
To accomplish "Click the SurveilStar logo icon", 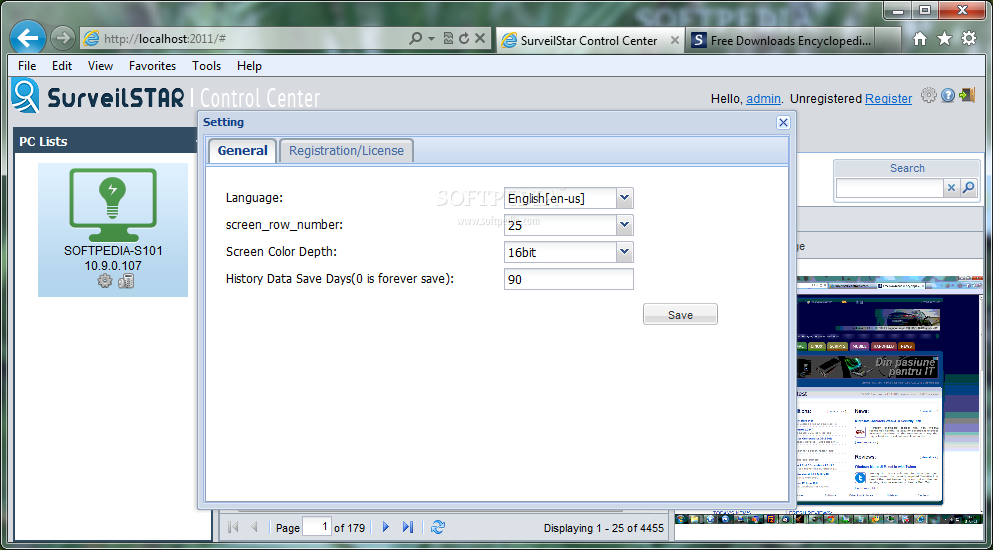I will [x=26, y=96].
